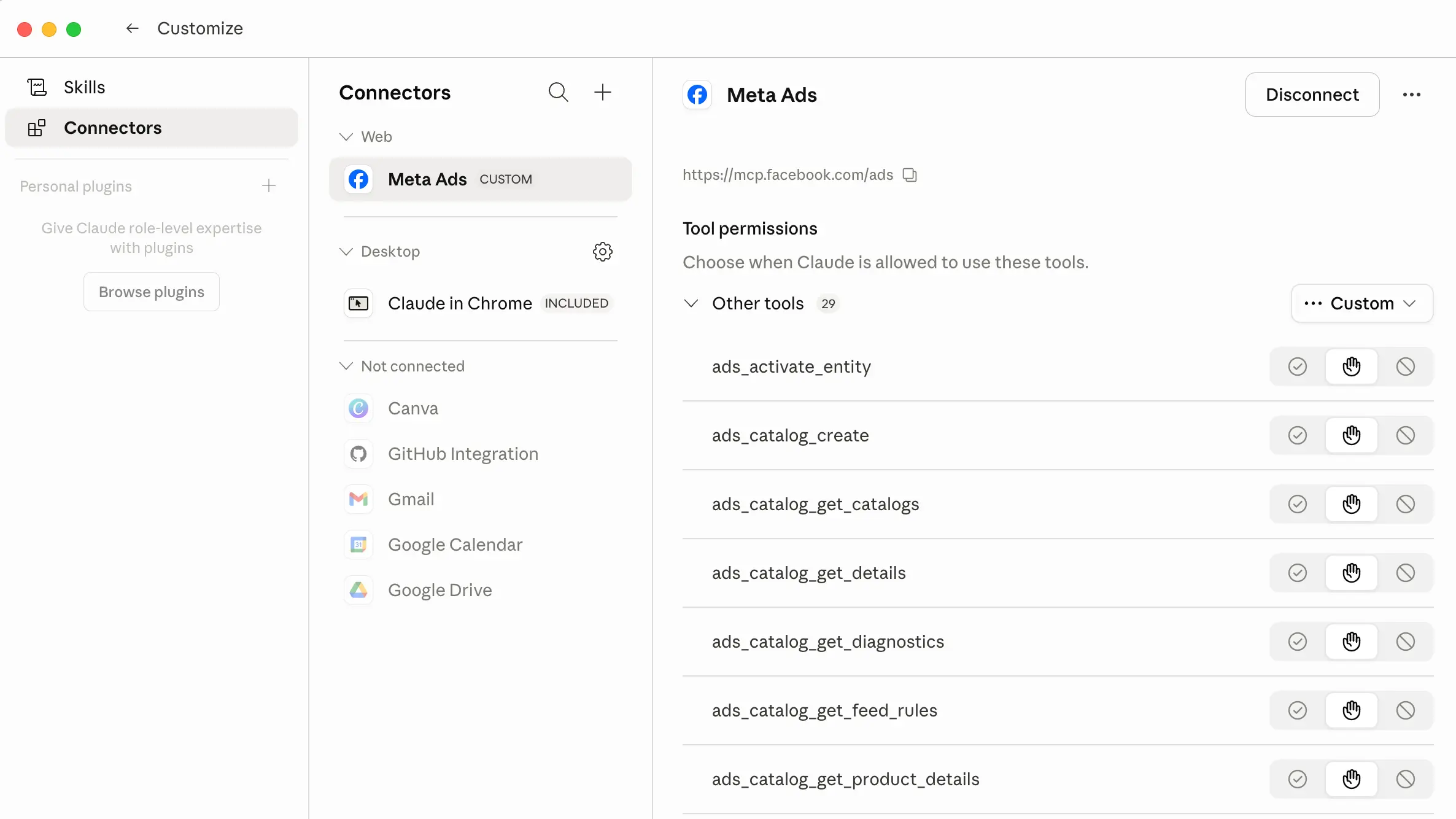The height and width of the screenshot is (819, 1456).
Task: Set ads_catalog_get_details to needs approval
Action: pyautogui.click(x=1352, y=573)
